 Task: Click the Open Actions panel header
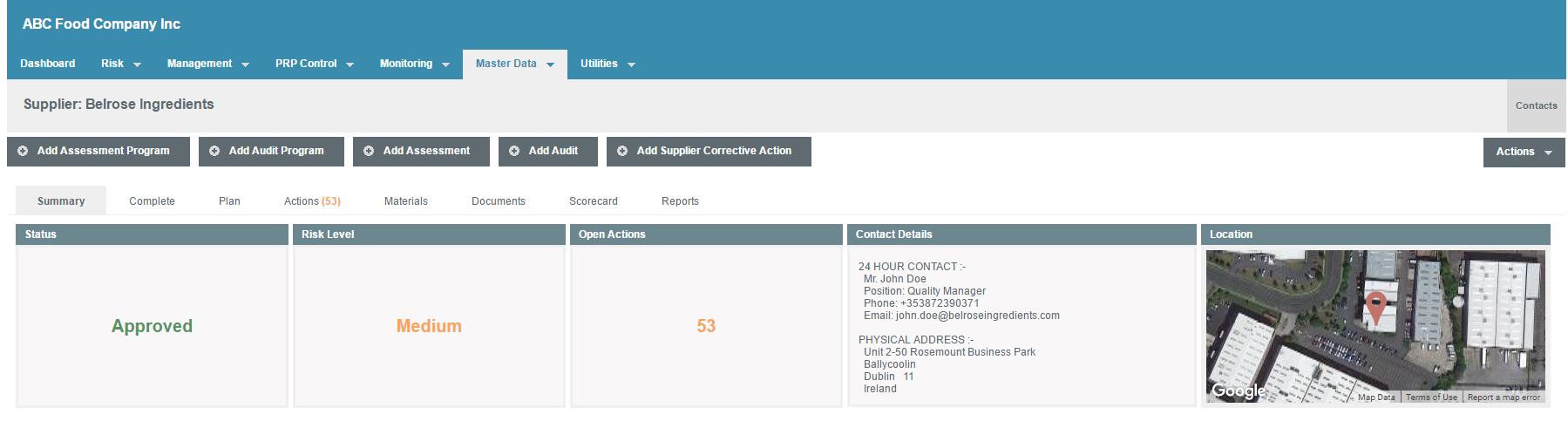click(x=706, y=234)
